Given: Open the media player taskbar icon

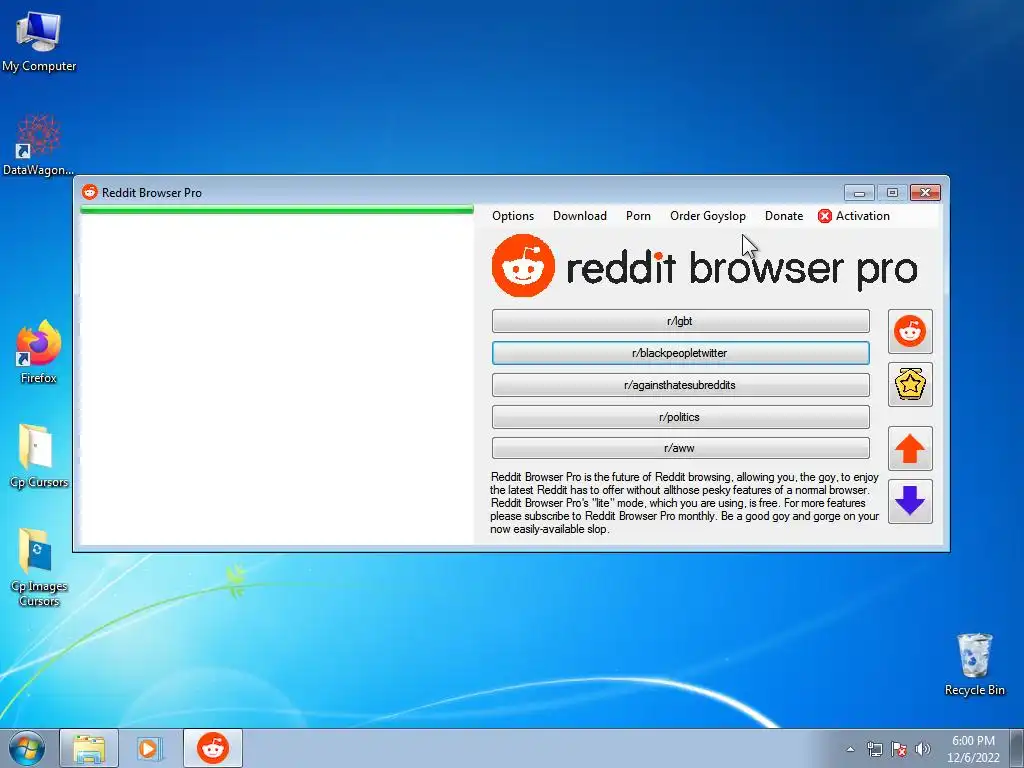Looking at the screenshot, I should (150, 748).
